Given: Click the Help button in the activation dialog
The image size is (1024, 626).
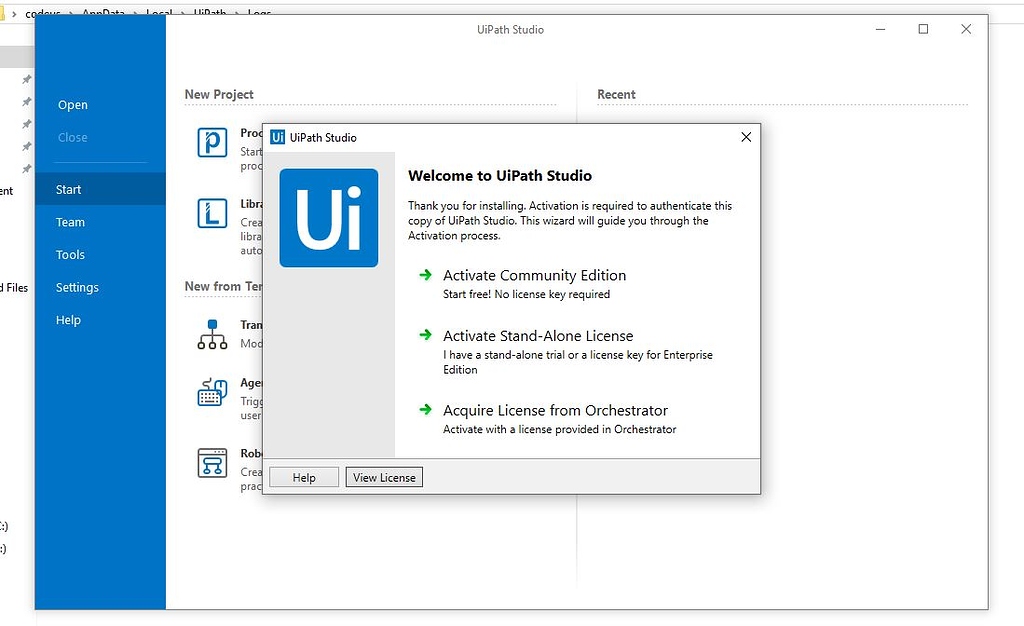Looking at the screenshot, I should point(303,477).
